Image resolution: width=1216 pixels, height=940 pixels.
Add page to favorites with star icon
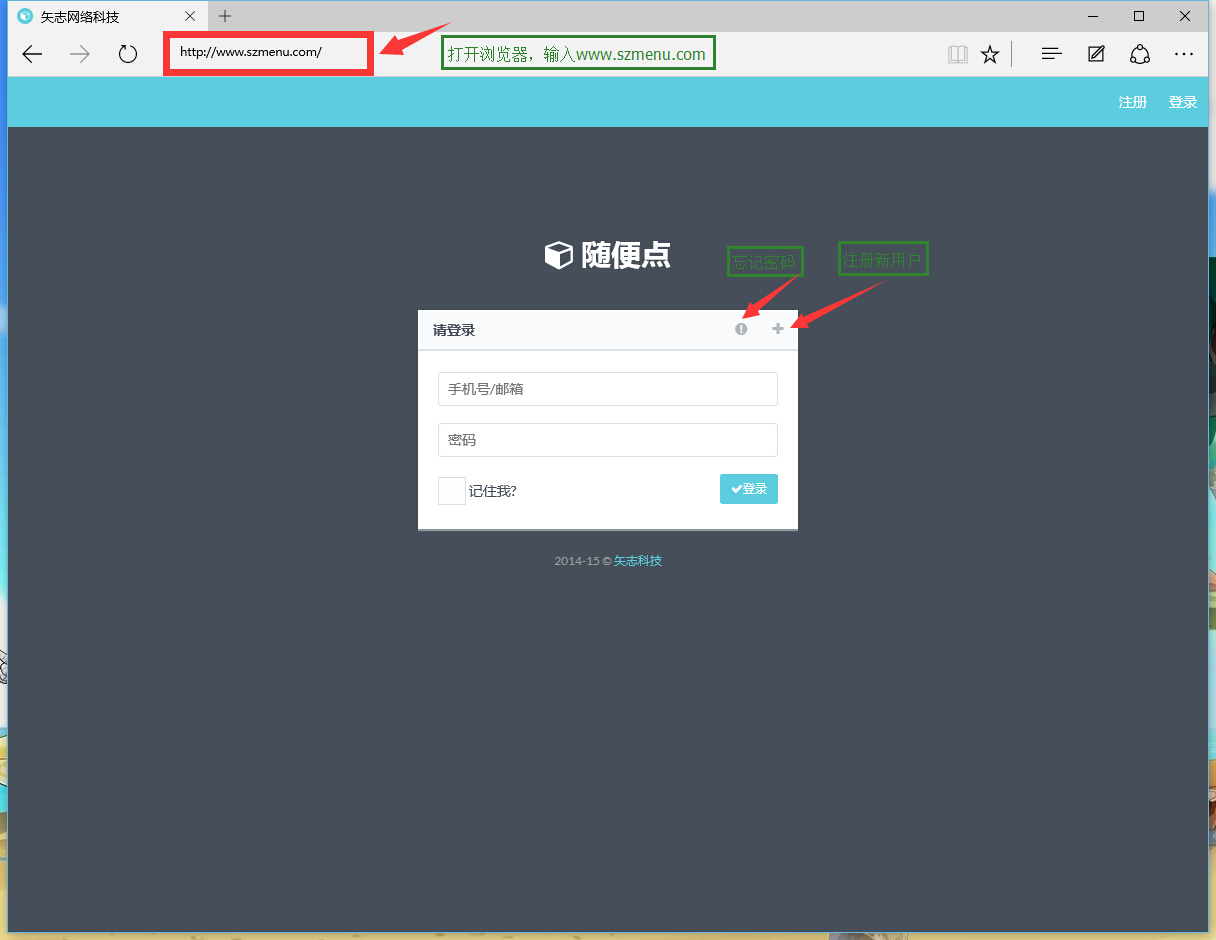pos(990,54)
